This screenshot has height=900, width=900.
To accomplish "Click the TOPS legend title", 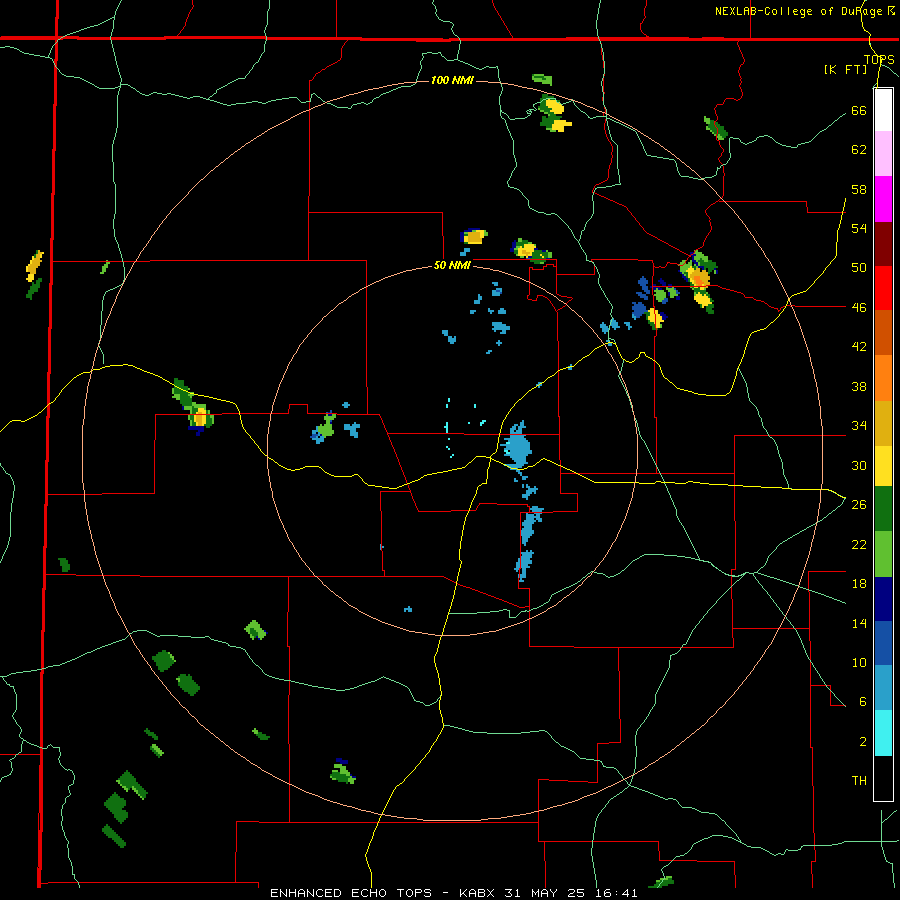I will (879, 59).
